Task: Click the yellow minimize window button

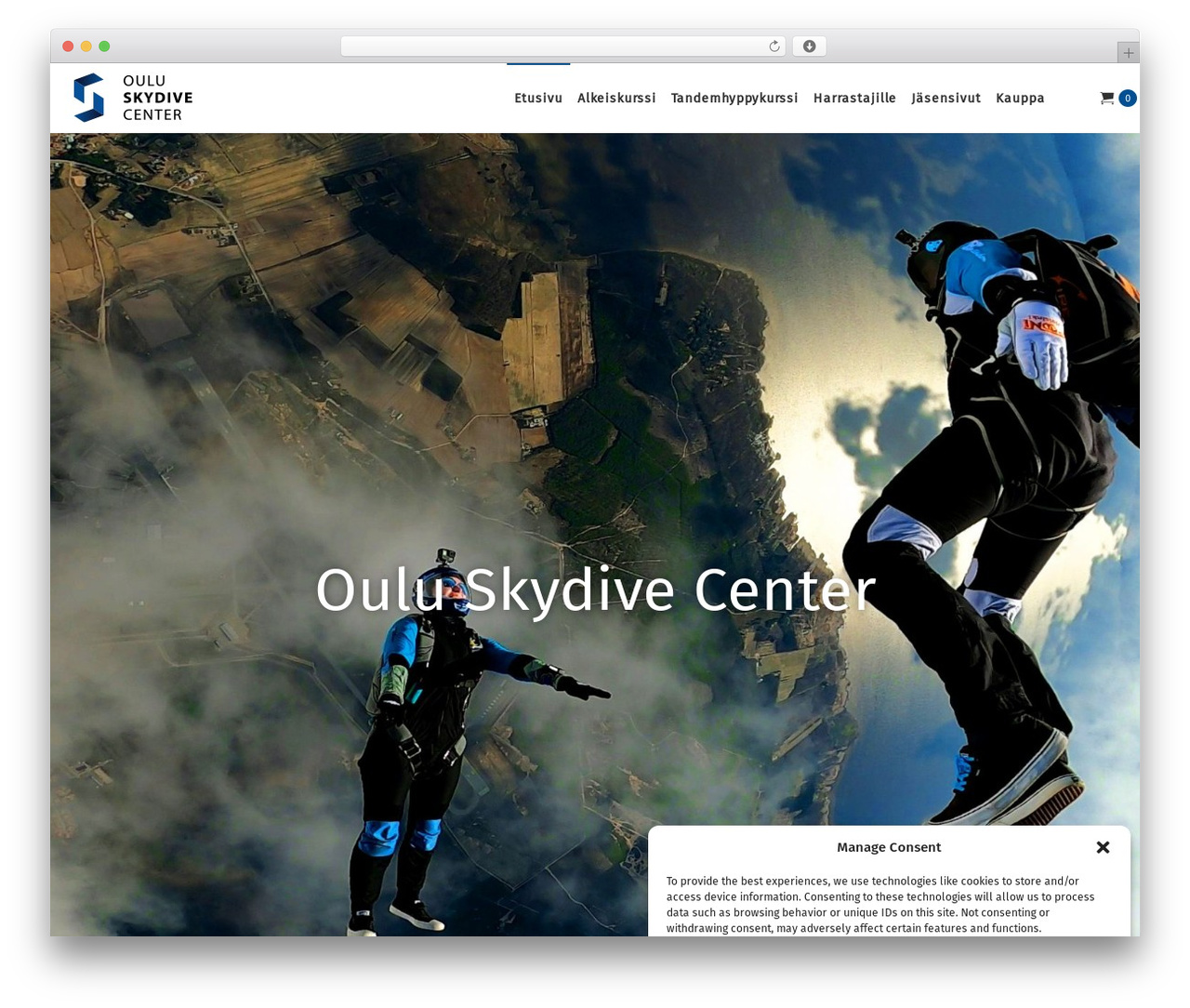Action: (x=86, y=46)
